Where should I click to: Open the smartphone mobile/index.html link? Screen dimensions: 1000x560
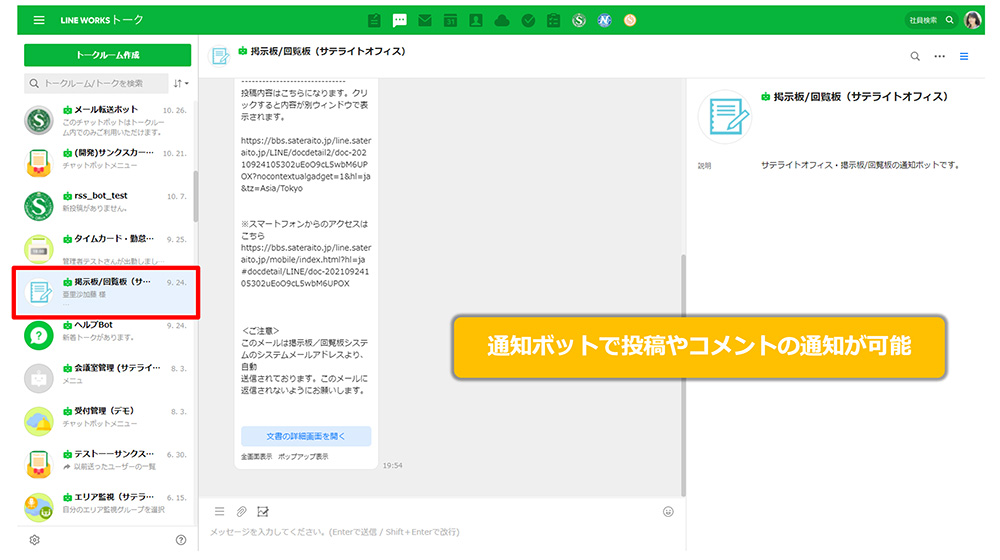pyautogui.click(x=305, y=265)
